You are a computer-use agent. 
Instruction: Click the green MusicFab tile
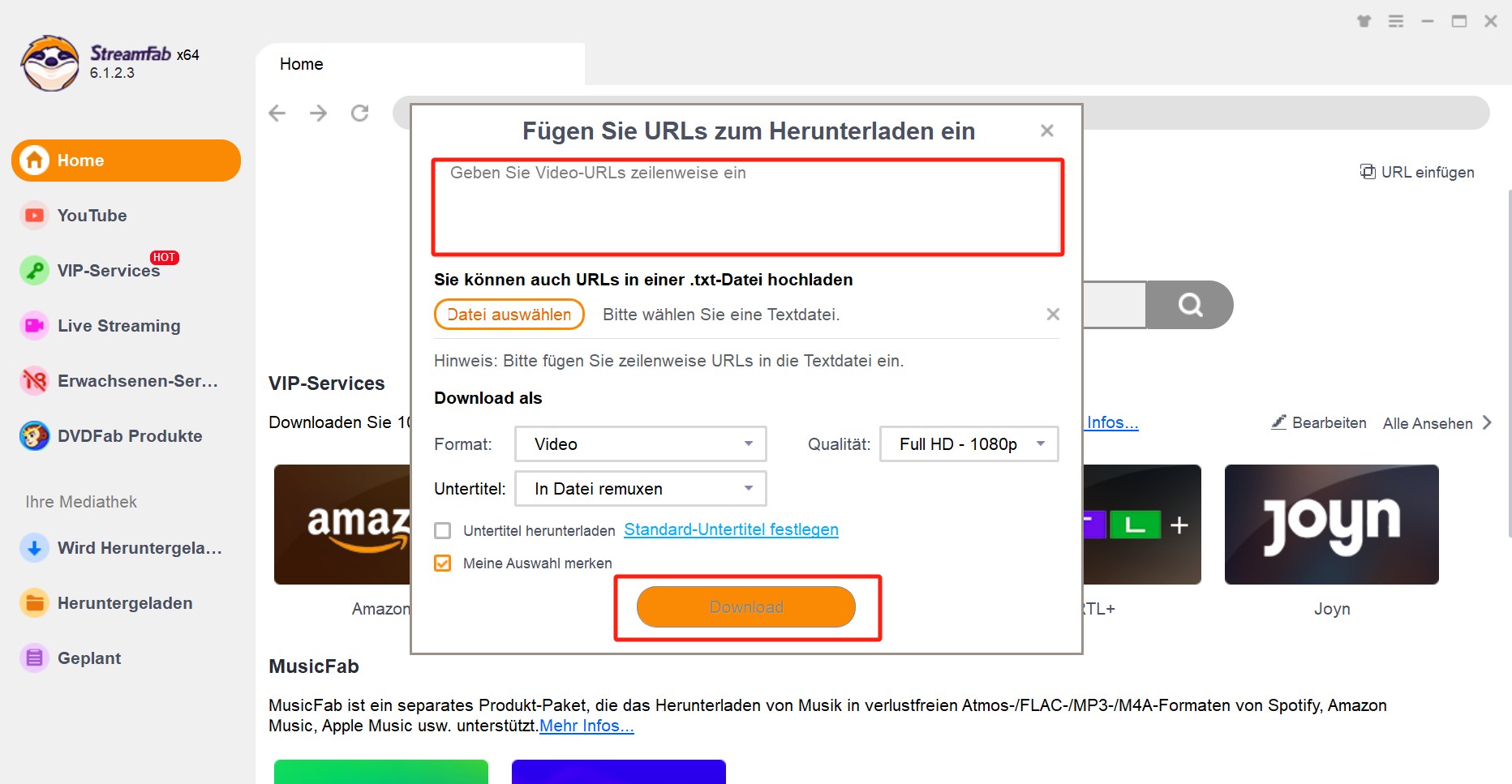coord(381,772)
